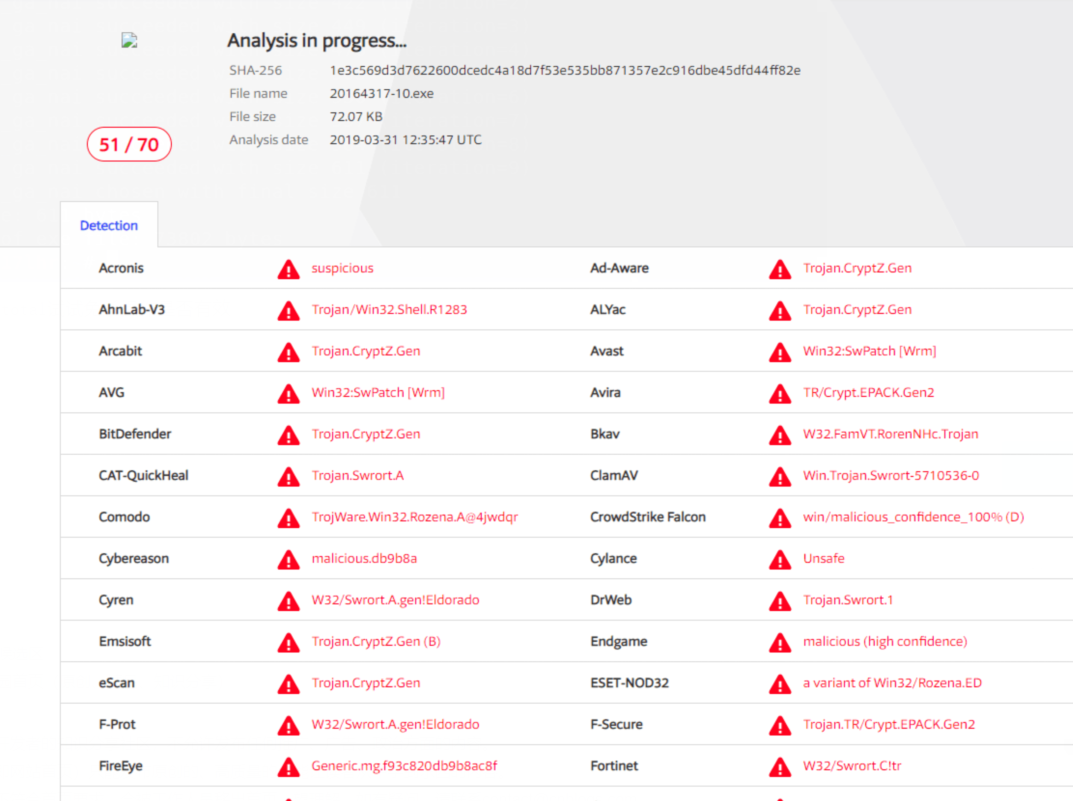Click 'a variant of Win32/Rozena.ED' result
The width and height of the screenshot is (1073, 801).
[892, 683]
